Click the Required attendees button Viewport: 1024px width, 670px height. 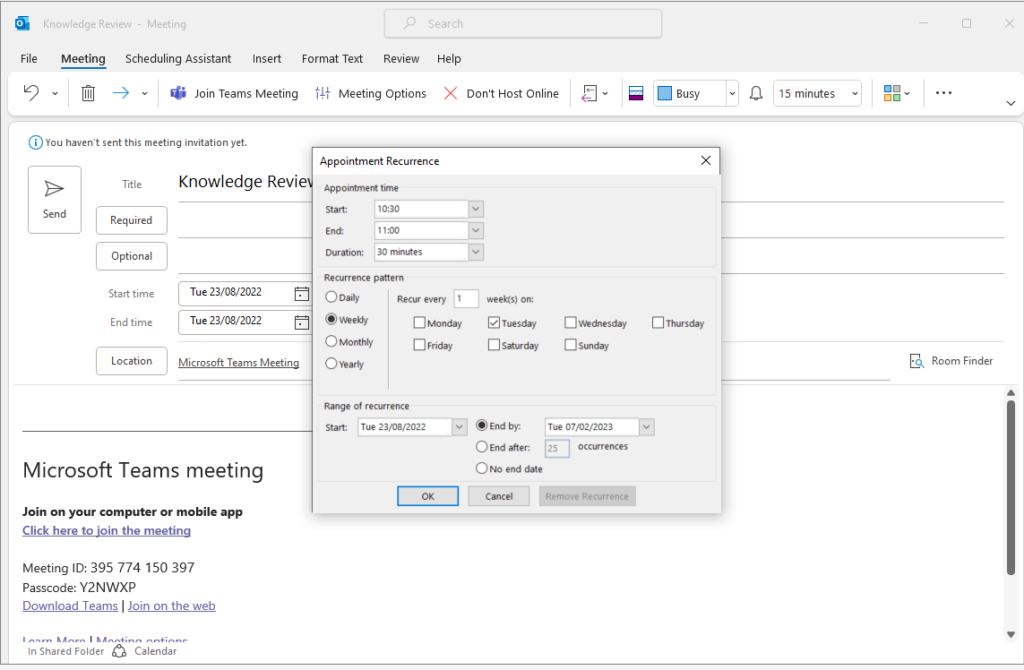(131, 220)
